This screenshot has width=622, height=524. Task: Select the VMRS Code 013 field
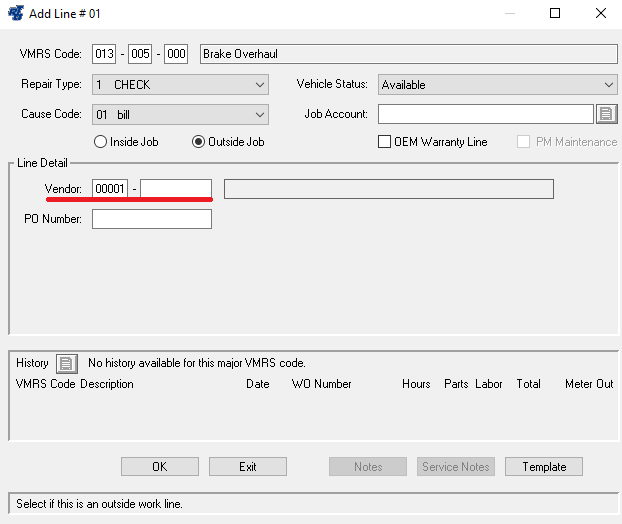tap(104, 55)
